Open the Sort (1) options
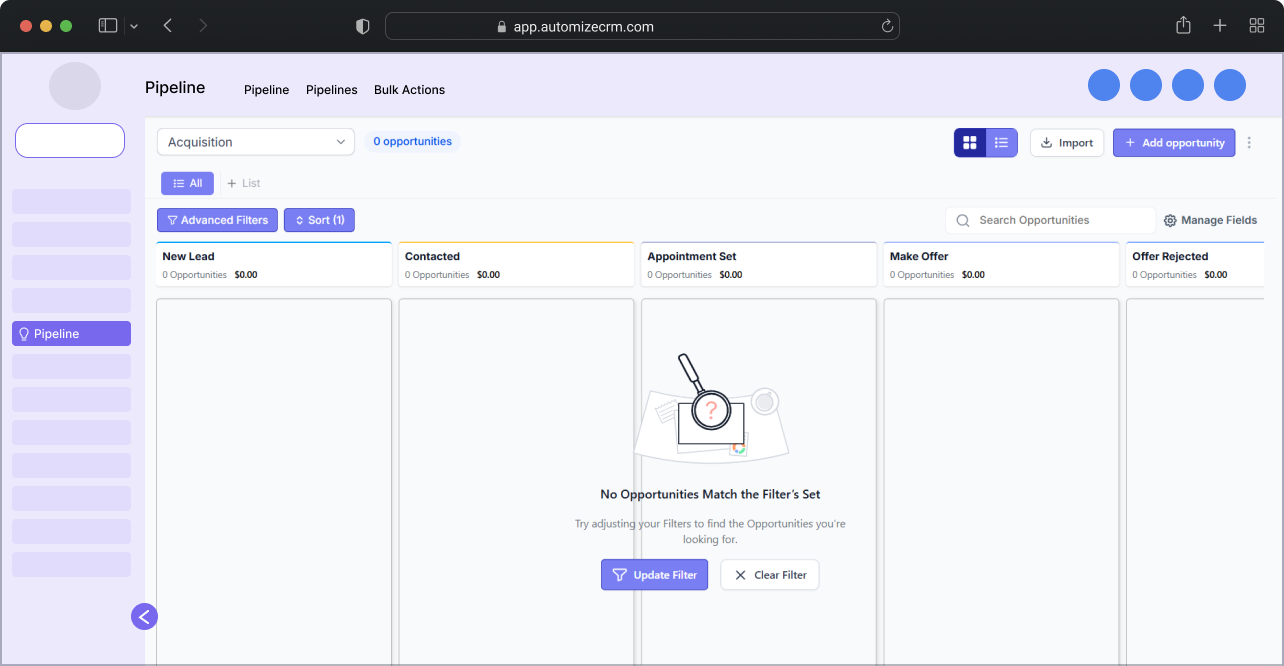1284x666 pixels. 319,220
